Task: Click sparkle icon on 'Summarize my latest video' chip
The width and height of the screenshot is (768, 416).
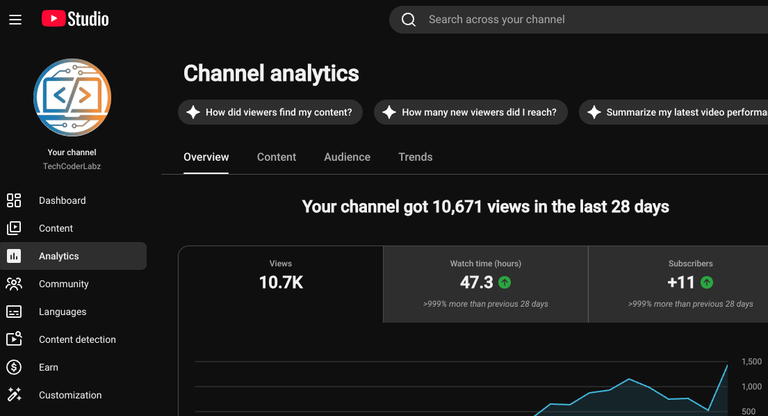Action: tap(594, 112)
